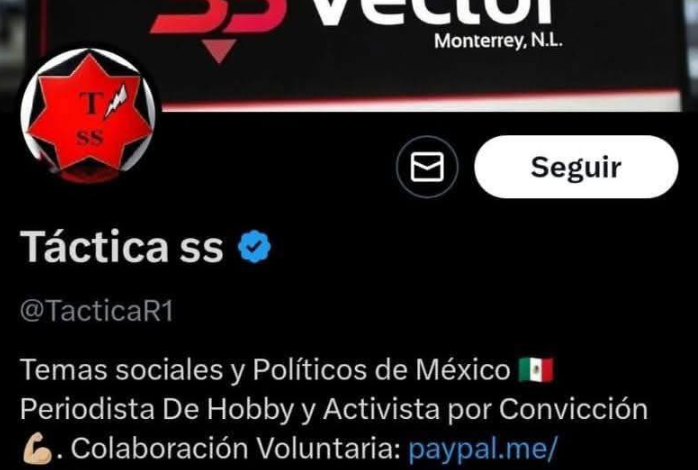
Task: Click the lightning bolt on avatar
Action: pos(116,102)
